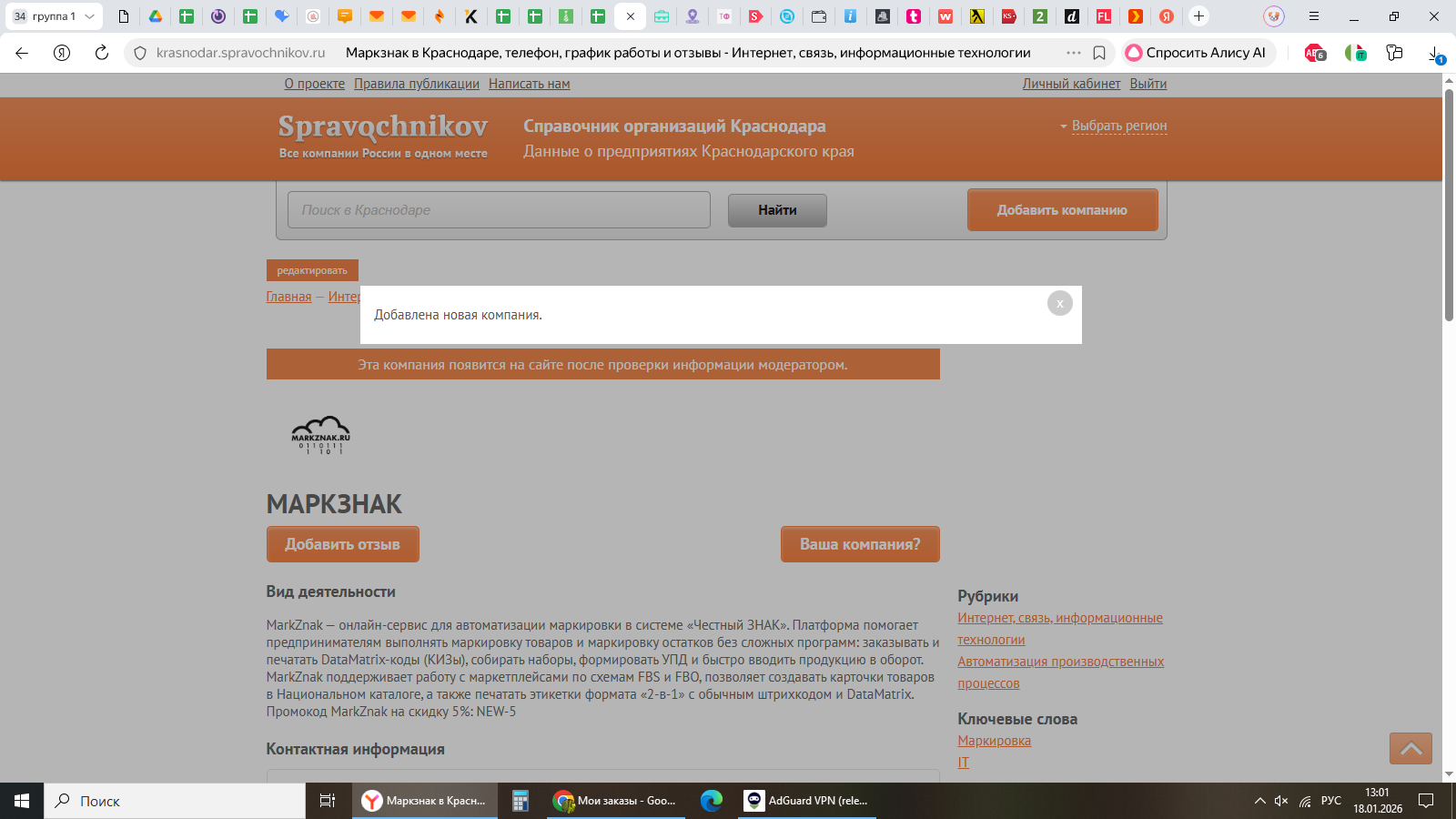Open 'Правила публикации' link
This screenshot has width=1456, height=819.
pos(417,84)
